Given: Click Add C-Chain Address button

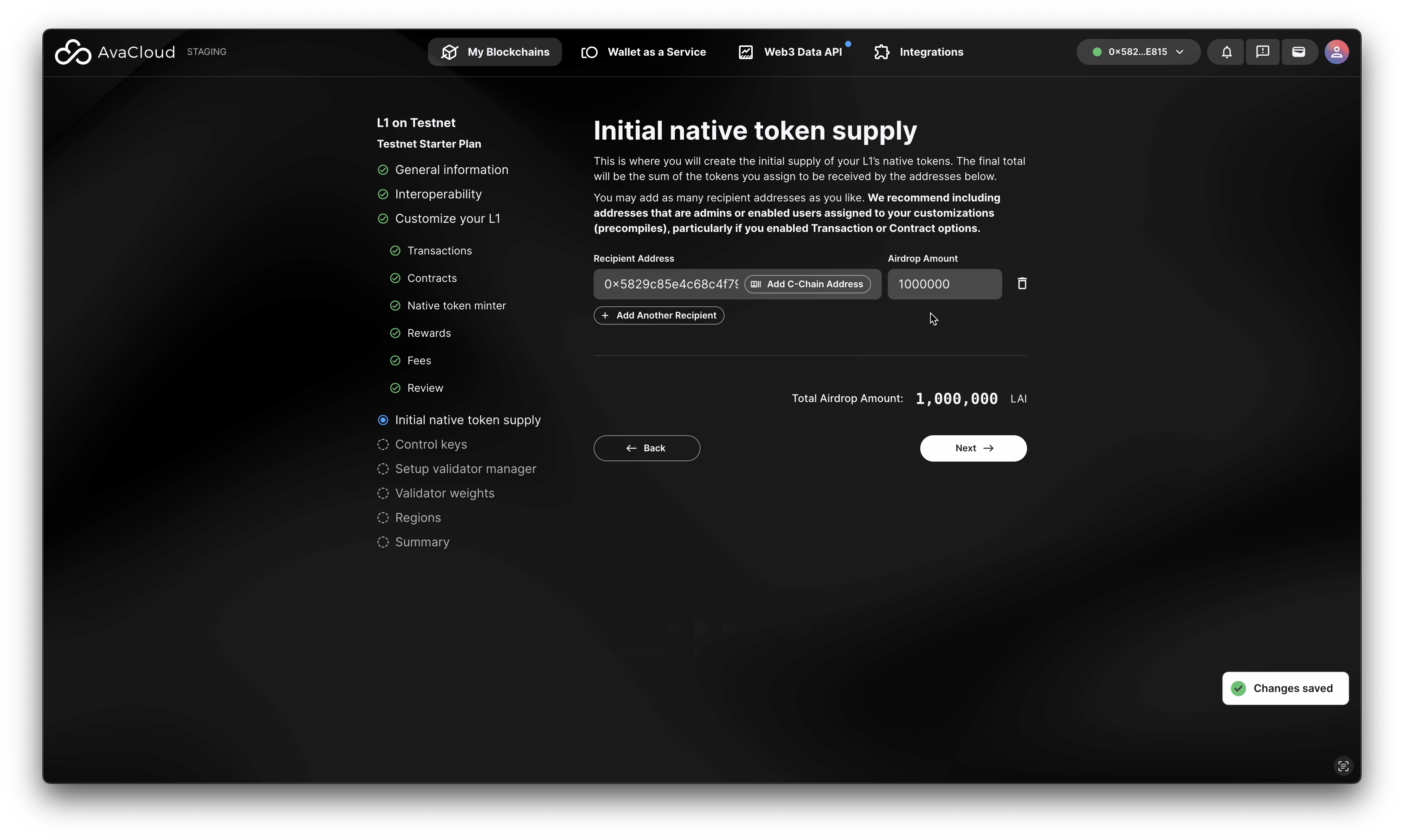Looking at the screenshot, I should point(807,284).
